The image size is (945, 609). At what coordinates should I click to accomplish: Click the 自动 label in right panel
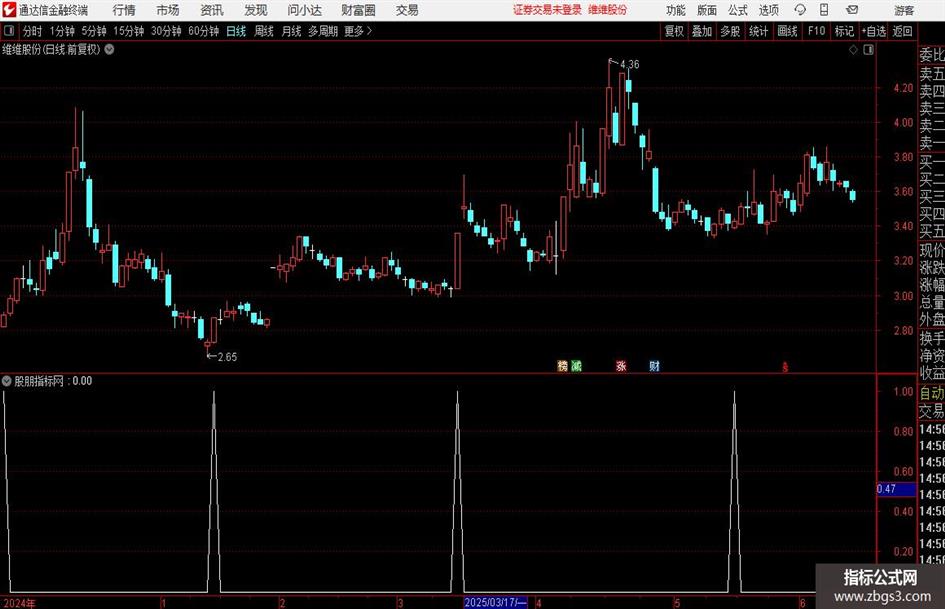pos(932,393)
